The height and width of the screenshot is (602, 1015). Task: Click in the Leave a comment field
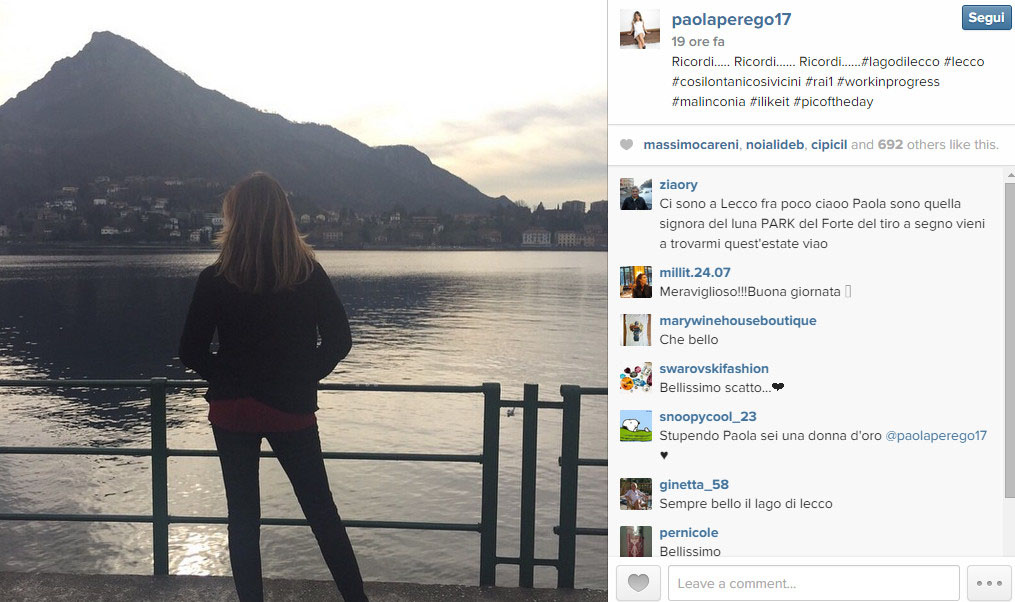click(814, 583)
